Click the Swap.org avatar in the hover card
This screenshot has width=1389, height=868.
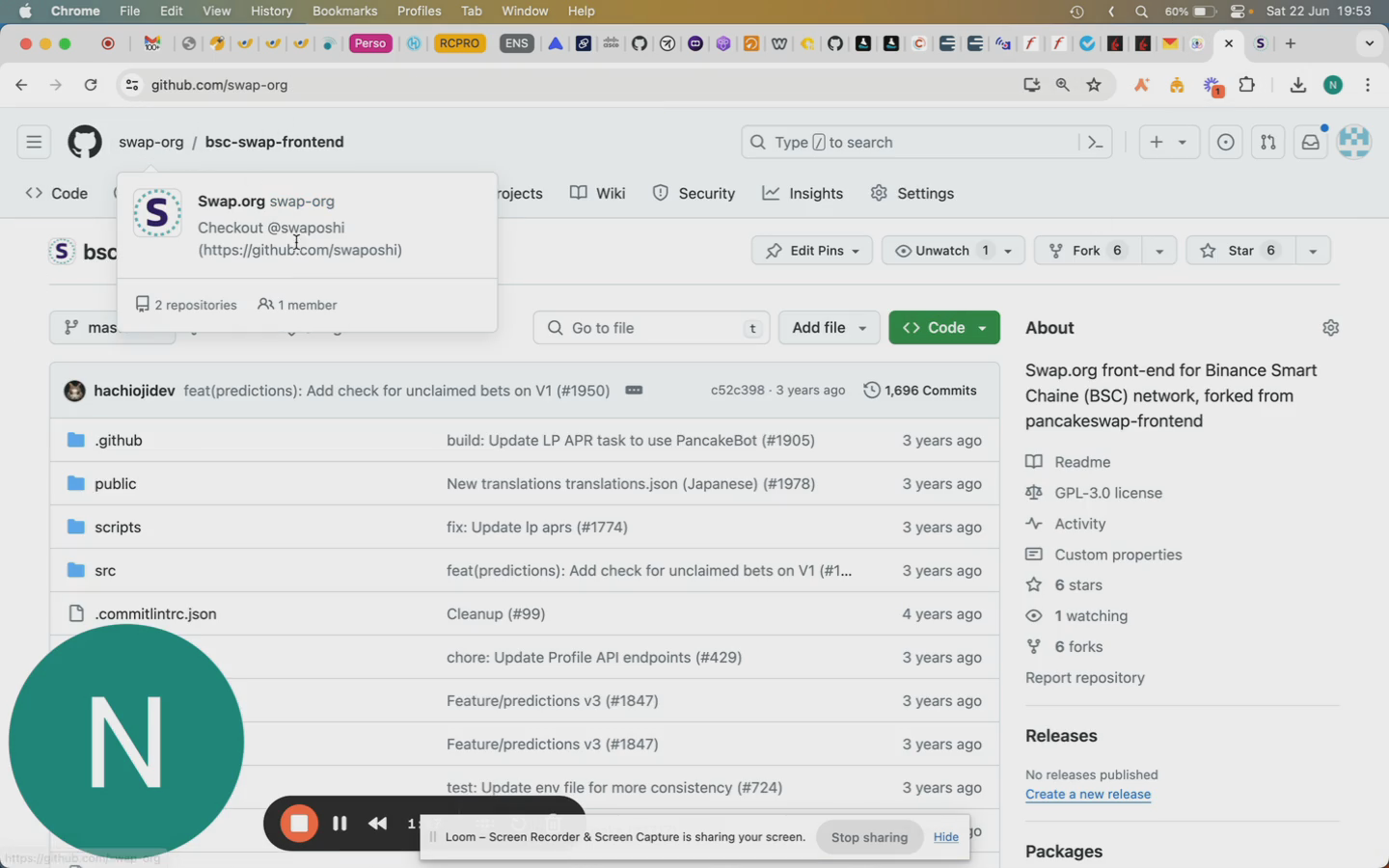point(157,212)
